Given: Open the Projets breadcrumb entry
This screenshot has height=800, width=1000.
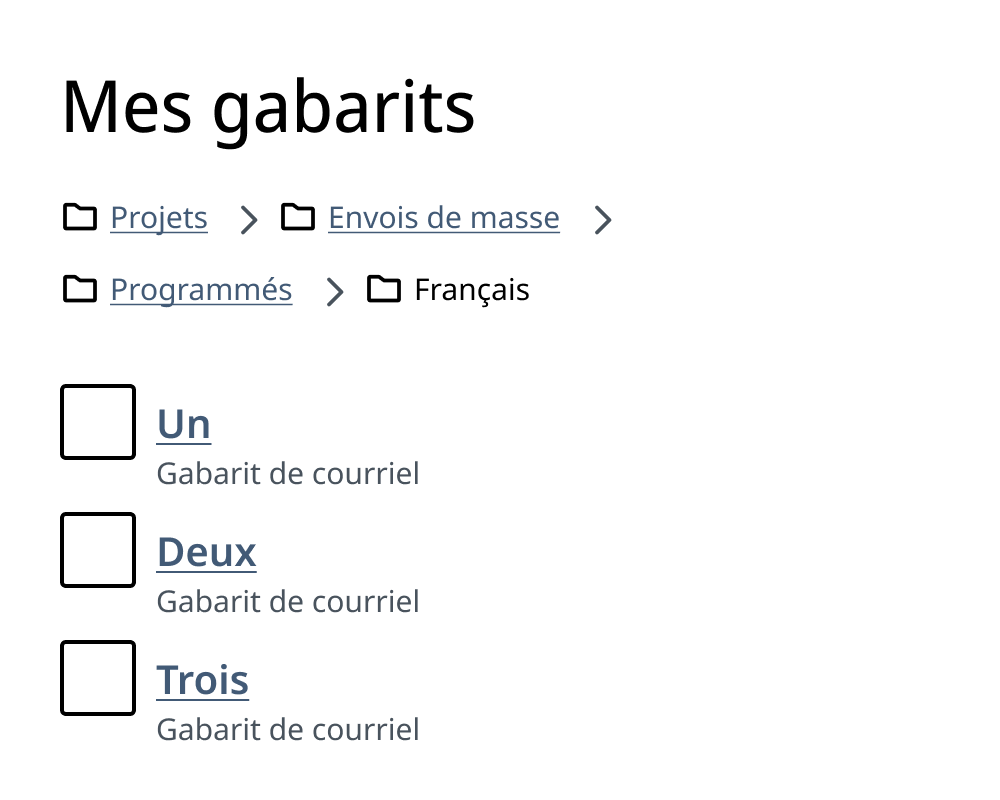Looking at the screenshot, I should pyautogui.click(x=159, y=217).
